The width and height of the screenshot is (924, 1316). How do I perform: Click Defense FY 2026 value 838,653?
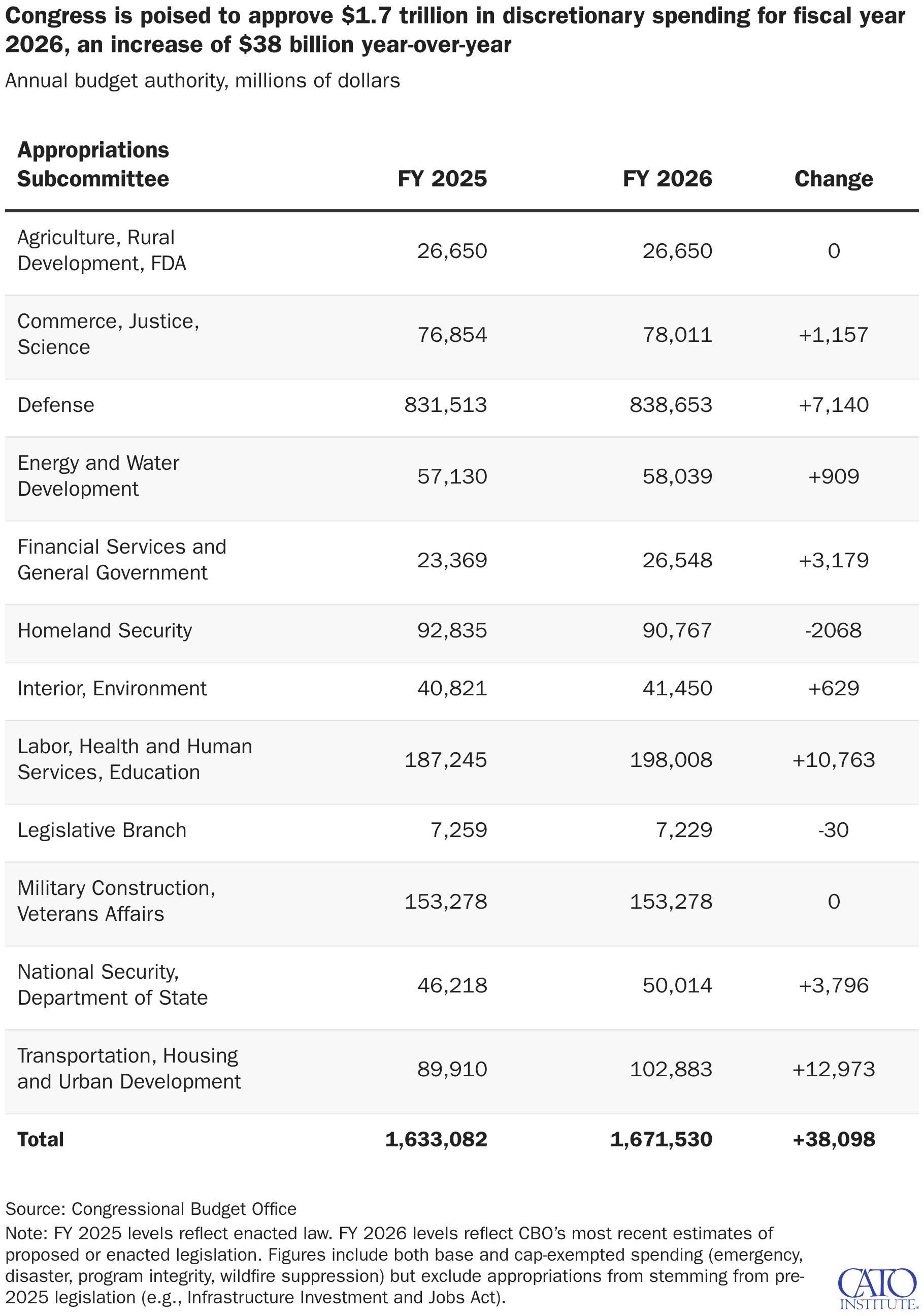pos(670,405)
